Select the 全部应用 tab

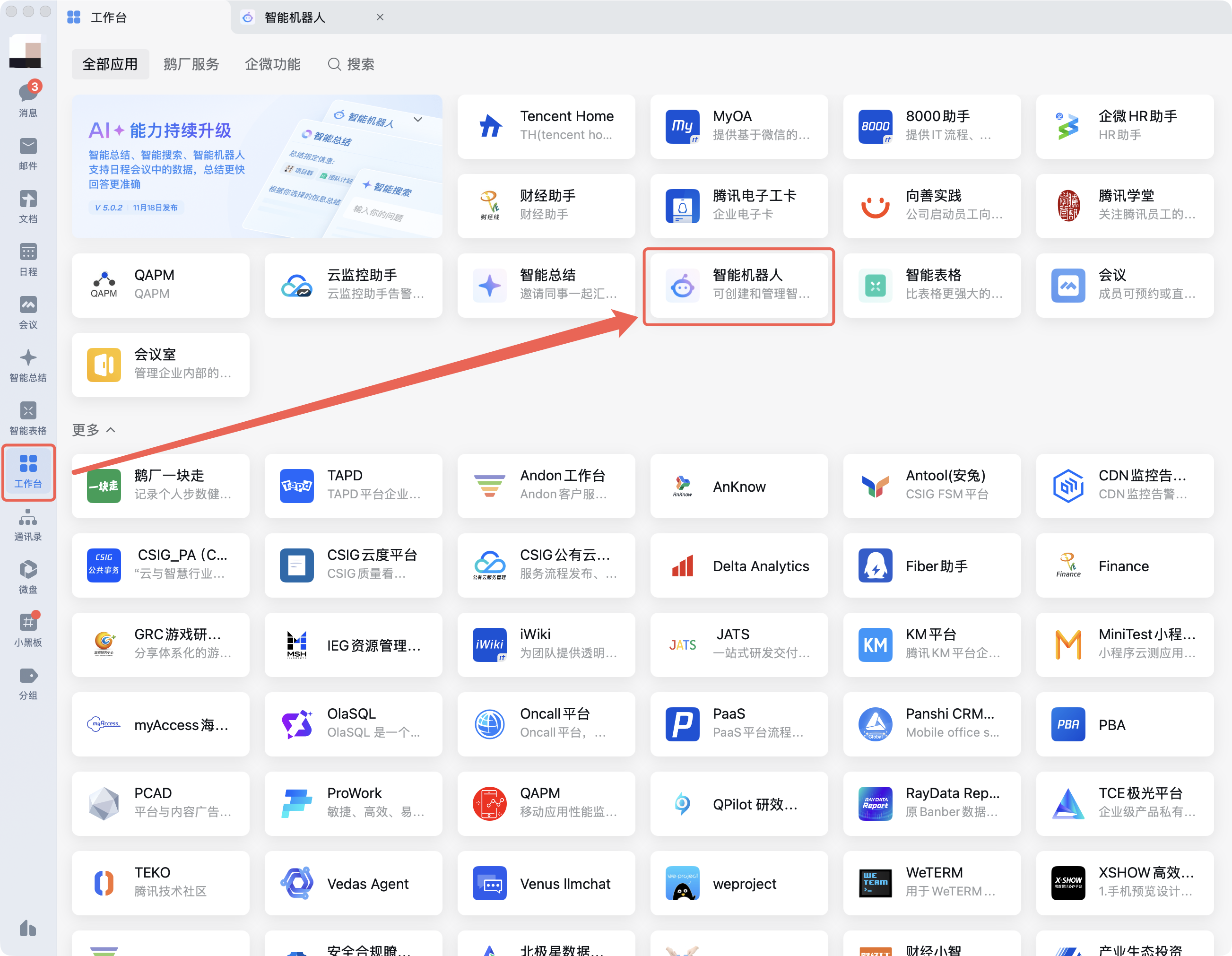click(110, 64)
